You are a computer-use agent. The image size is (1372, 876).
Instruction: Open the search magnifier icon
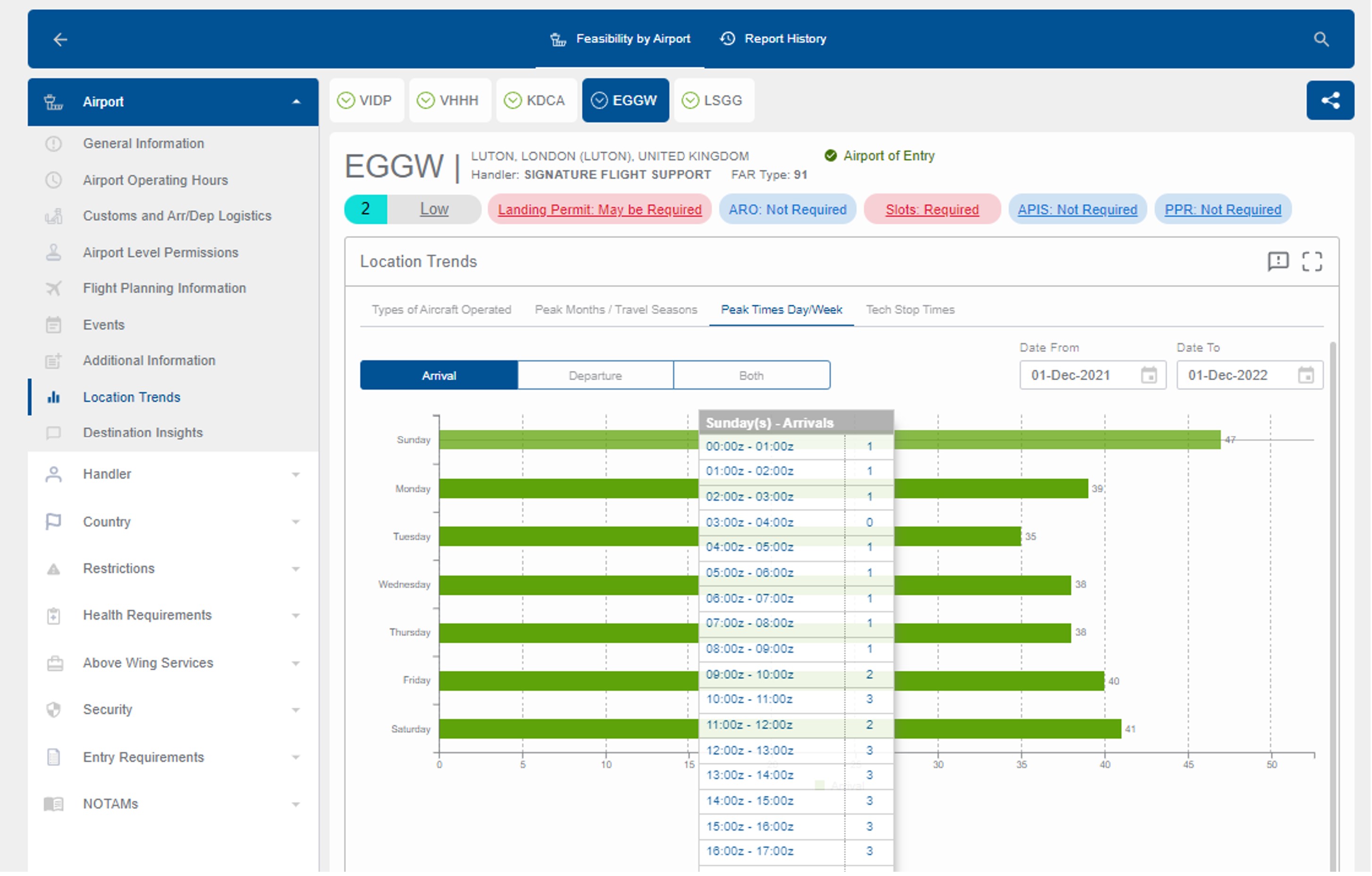(1321, 39)
